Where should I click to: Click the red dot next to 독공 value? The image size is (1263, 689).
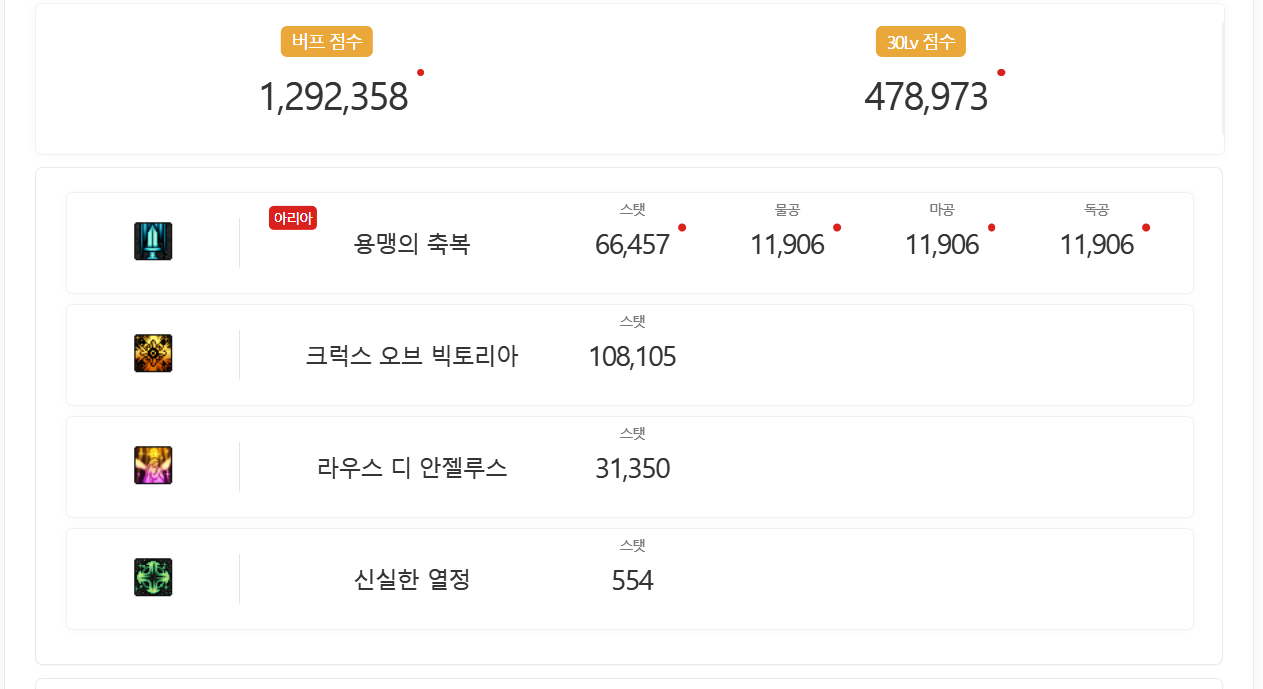pos(1146,227)
